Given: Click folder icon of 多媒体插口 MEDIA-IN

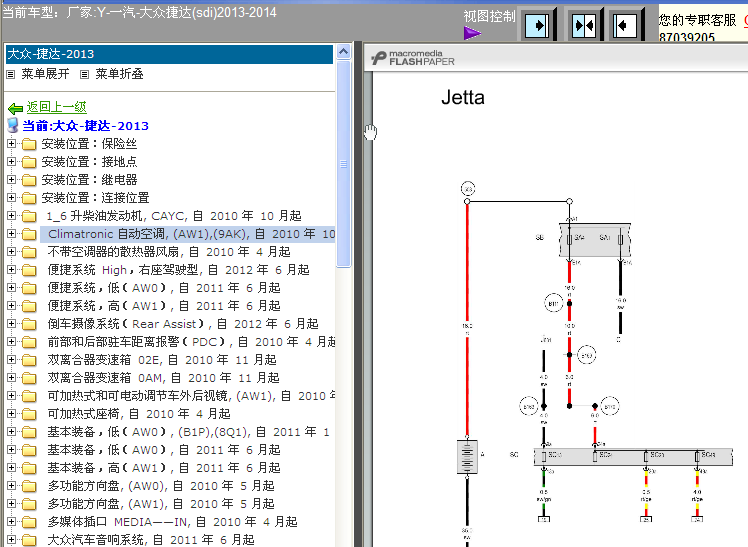Looking at the screenshot, I should pos(29,522).
